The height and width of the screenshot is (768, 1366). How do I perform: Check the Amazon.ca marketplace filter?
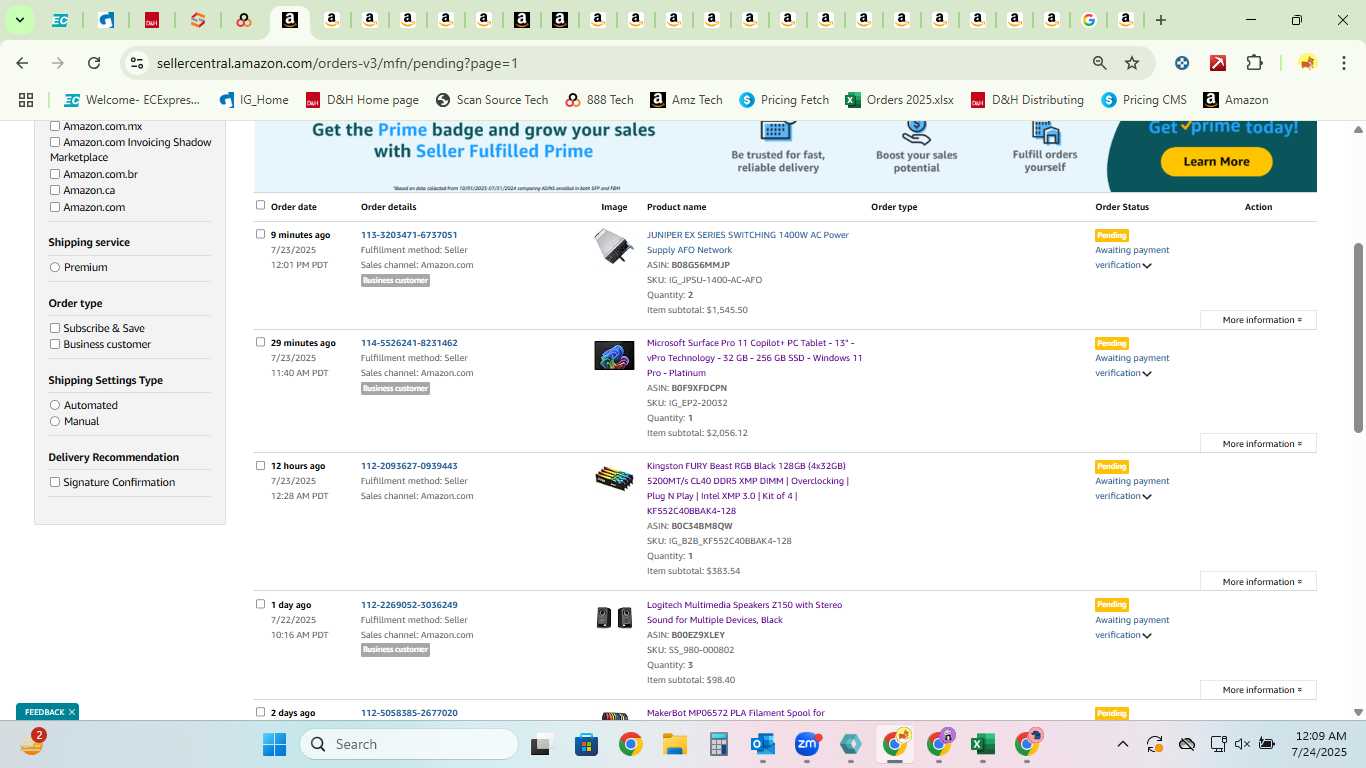[55, 190]
